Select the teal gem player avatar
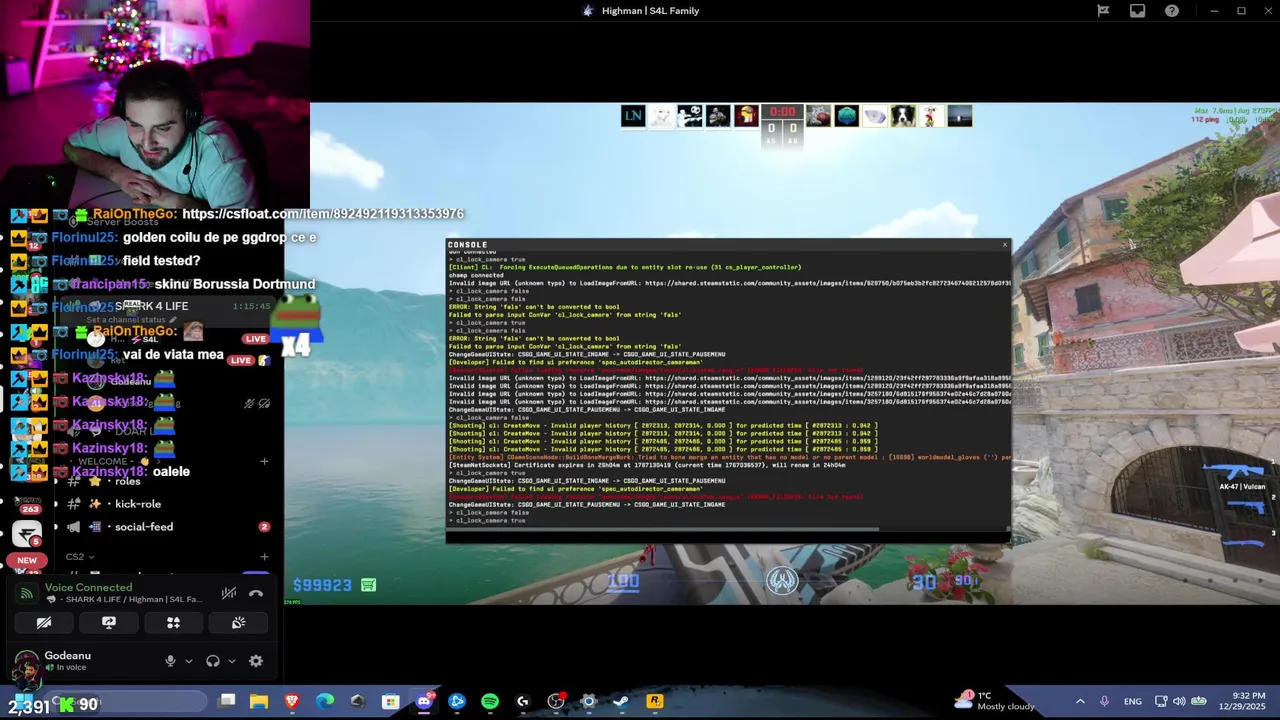The image size is (1280, 720). click(846, 116)
